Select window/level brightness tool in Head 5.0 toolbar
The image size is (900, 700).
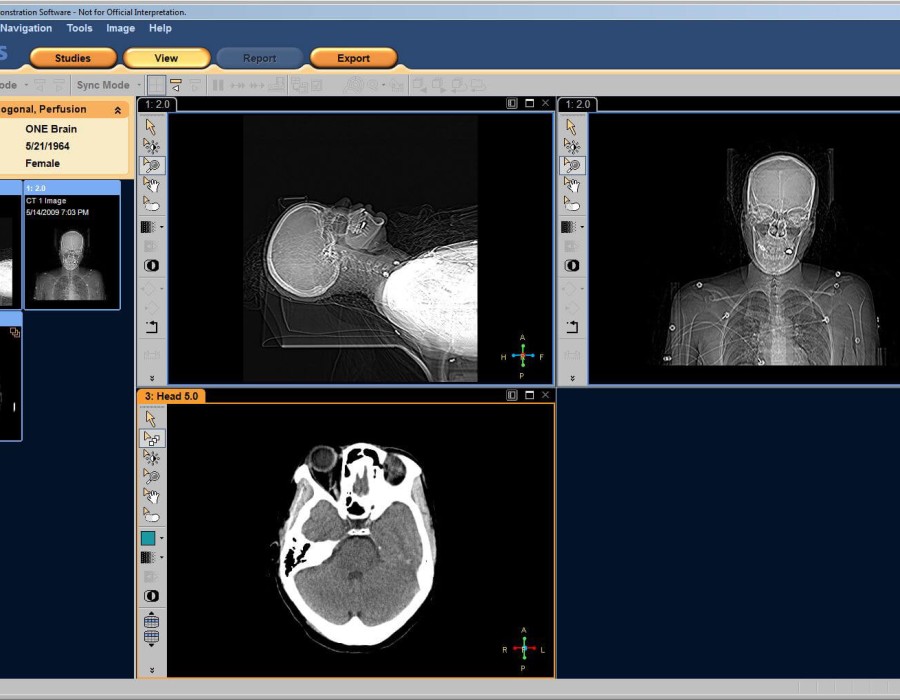pos(151,457)
